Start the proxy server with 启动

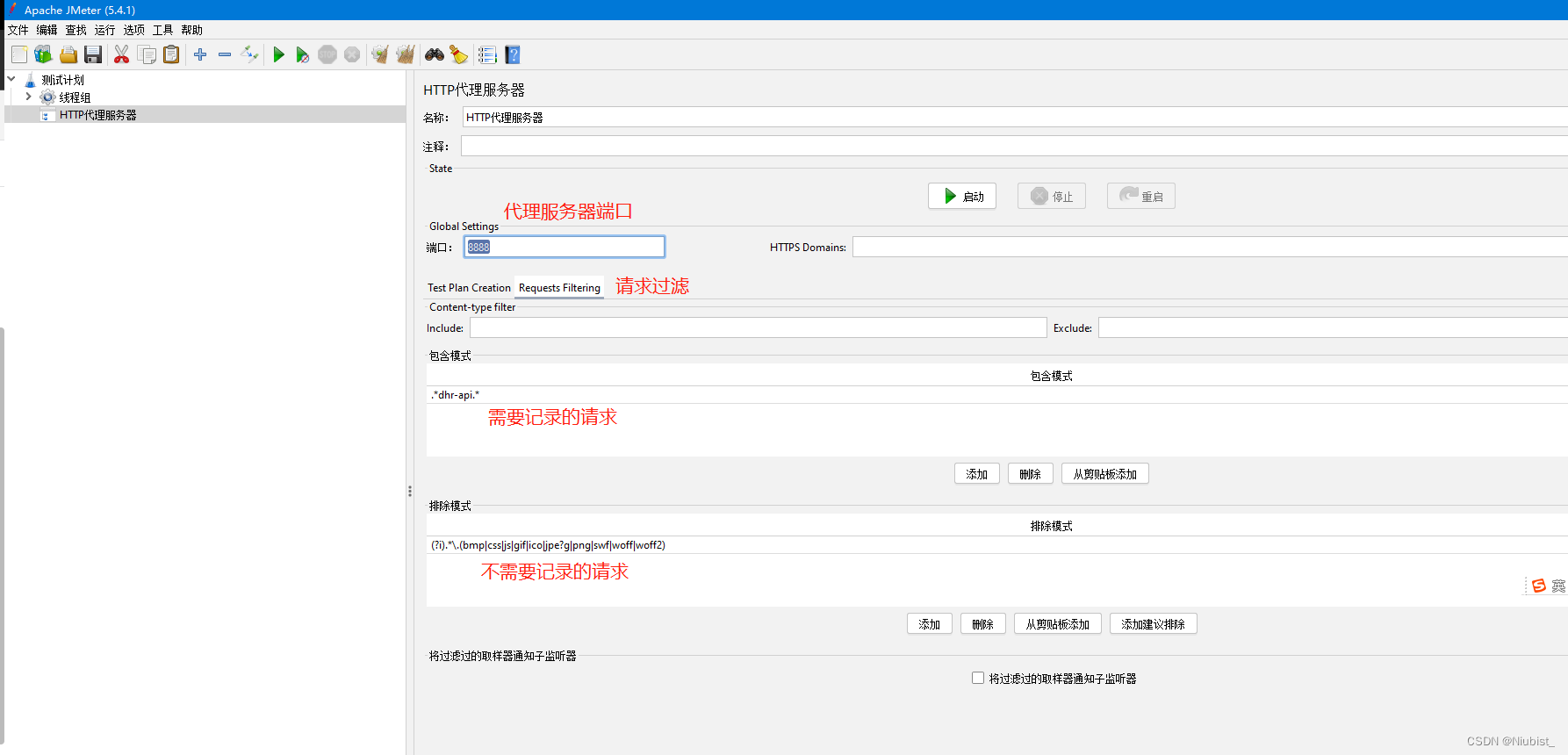(962, 196)
